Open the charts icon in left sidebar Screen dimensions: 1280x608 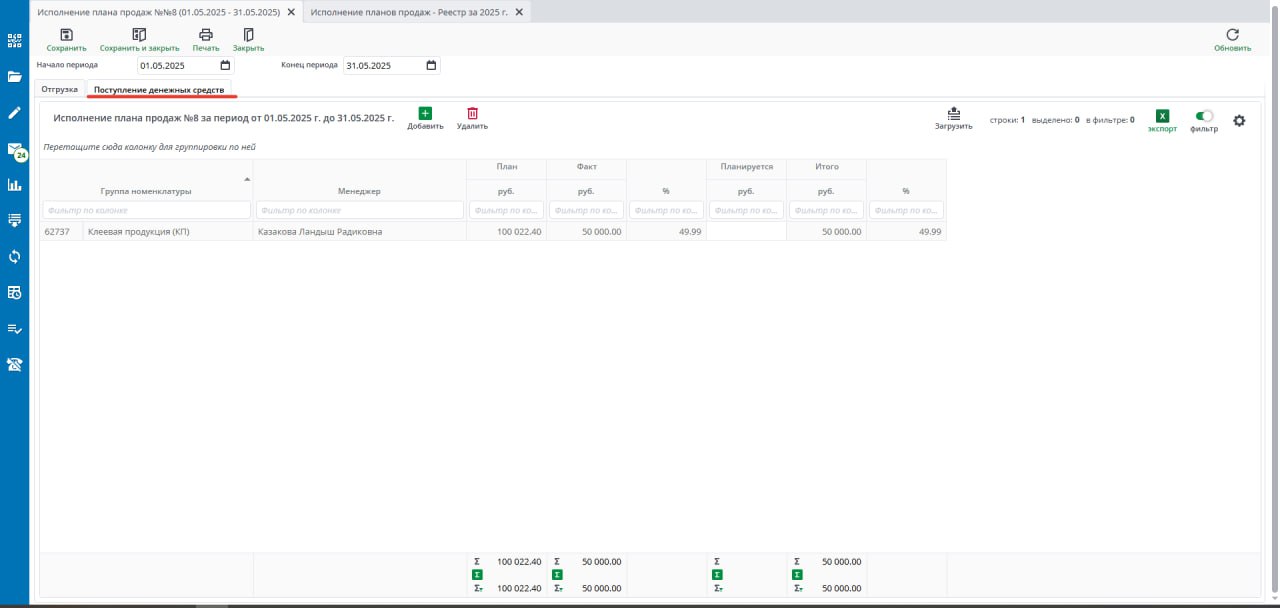pyautogui.click(x=15, y=185)
